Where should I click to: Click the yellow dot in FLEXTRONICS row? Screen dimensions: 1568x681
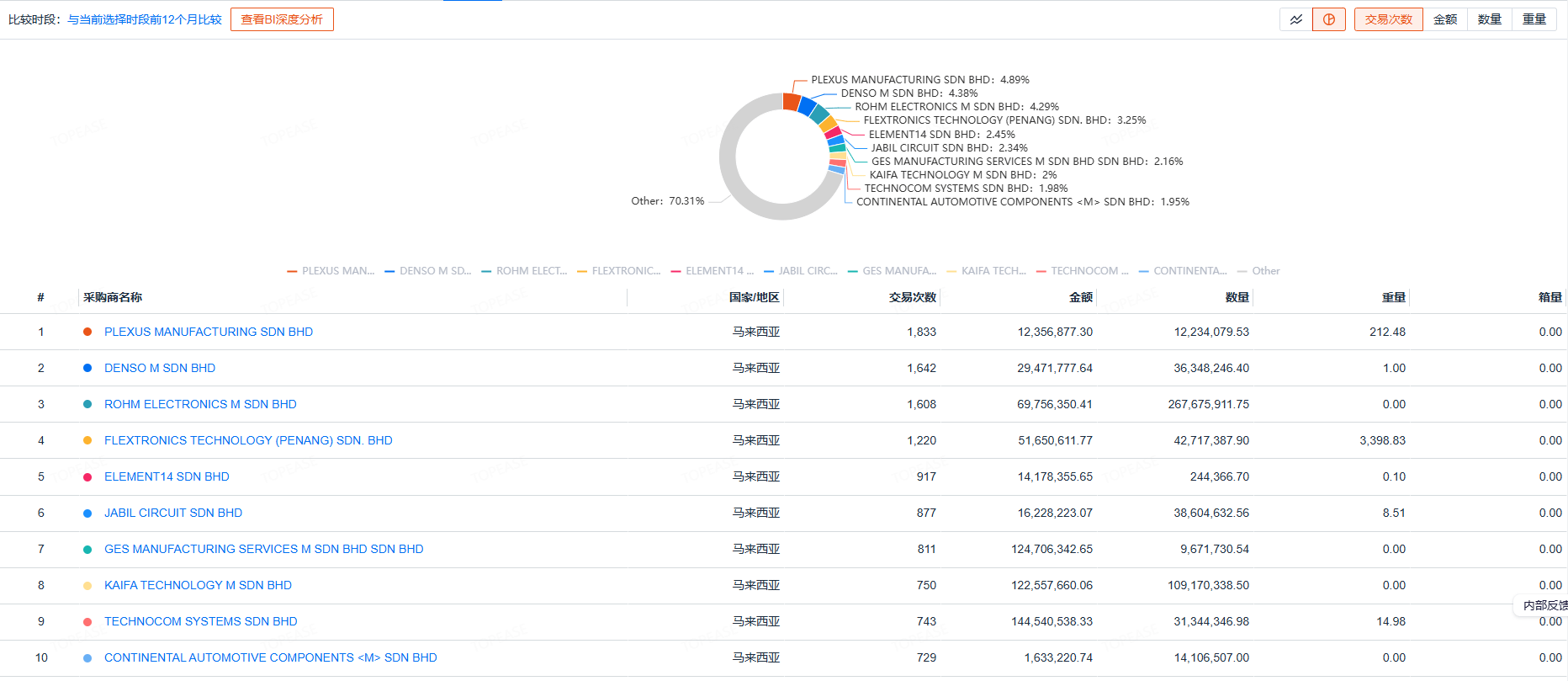point(87,440)
